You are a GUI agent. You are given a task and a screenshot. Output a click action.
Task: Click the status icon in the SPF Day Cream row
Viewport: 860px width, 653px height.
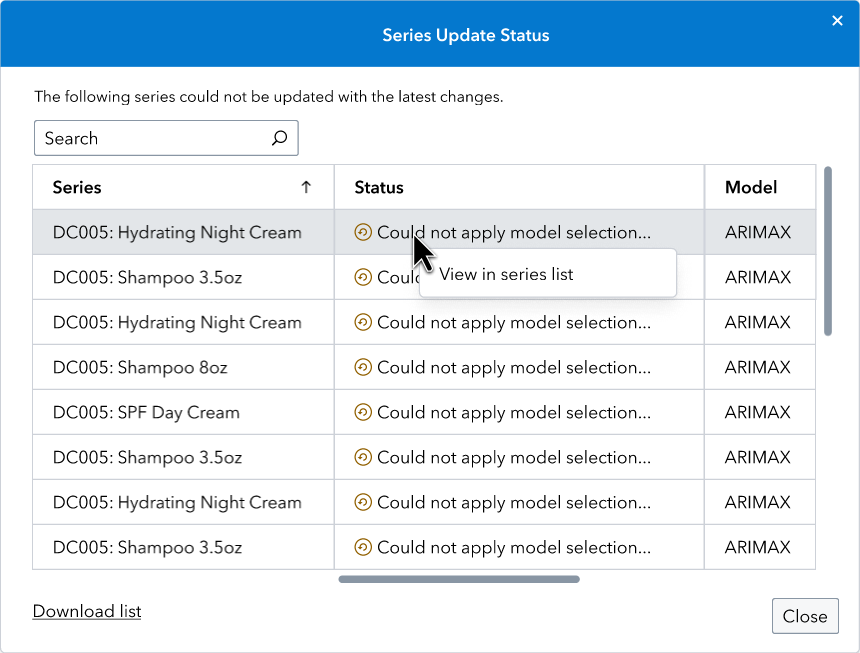362,412
